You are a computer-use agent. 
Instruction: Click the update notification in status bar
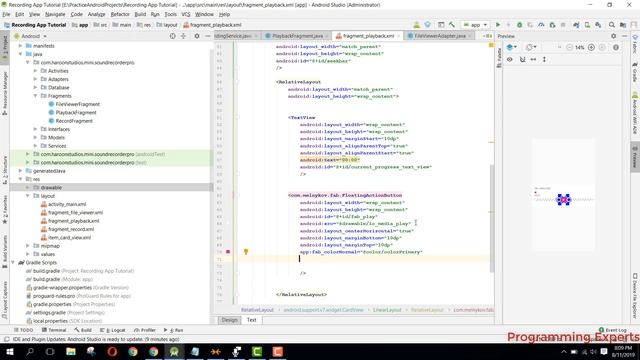tap(96, 339)
